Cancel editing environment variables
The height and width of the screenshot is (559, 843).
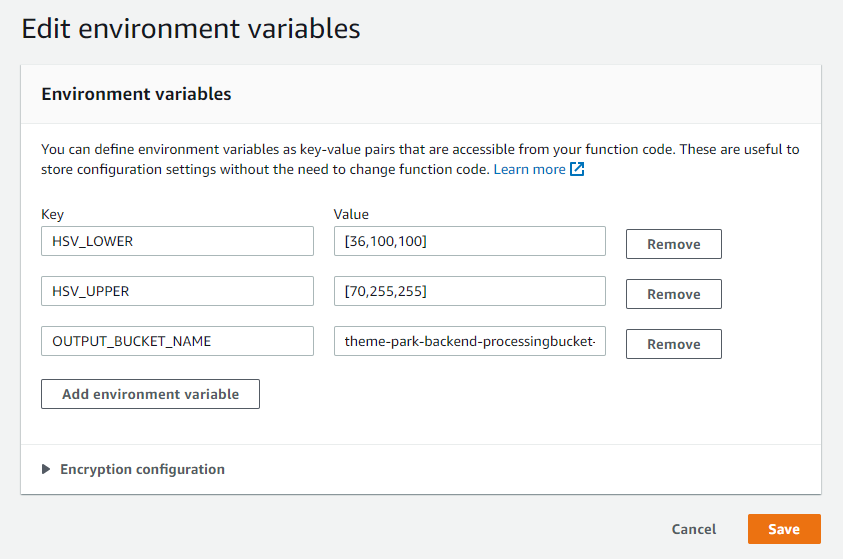(x=694, y=529)
